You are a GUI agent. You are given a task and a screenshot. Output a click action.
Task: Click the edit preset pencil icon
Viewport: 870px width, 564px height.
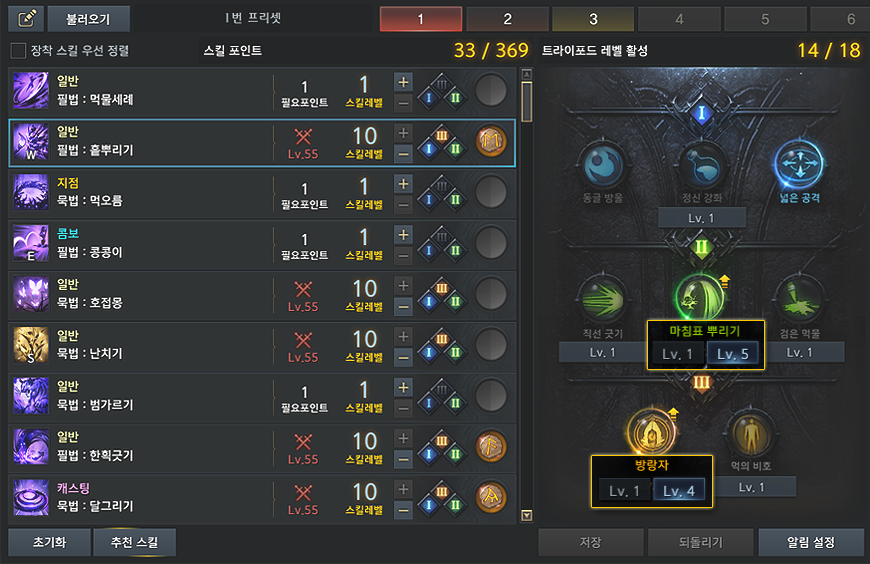26,19
